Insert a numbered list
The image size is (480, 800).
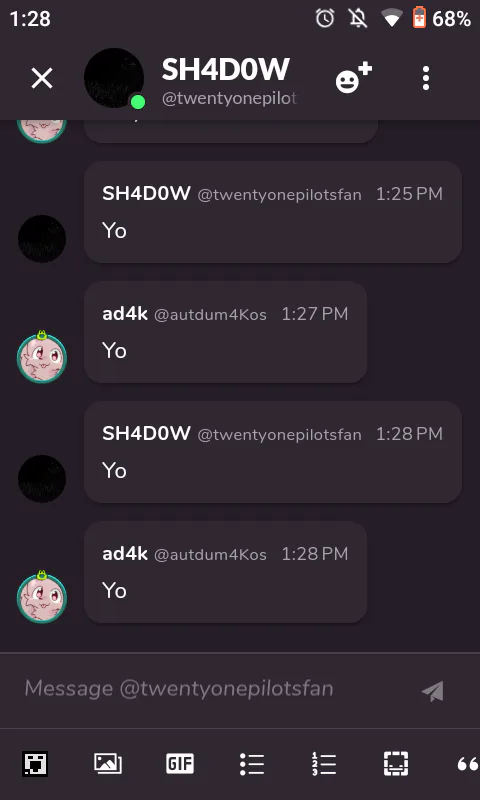[323, 764]
